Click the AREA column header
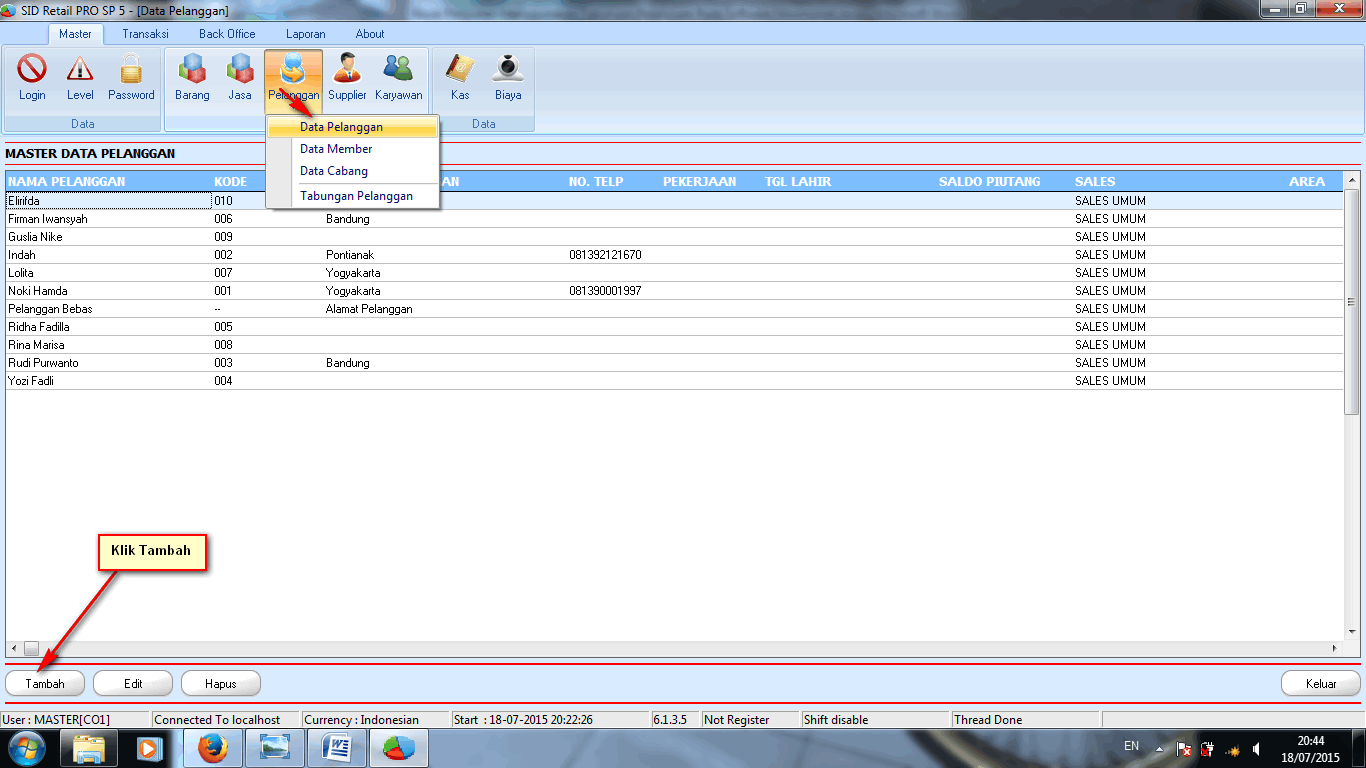This screenshot has width=1366, height=768. tap(1307, 182)
